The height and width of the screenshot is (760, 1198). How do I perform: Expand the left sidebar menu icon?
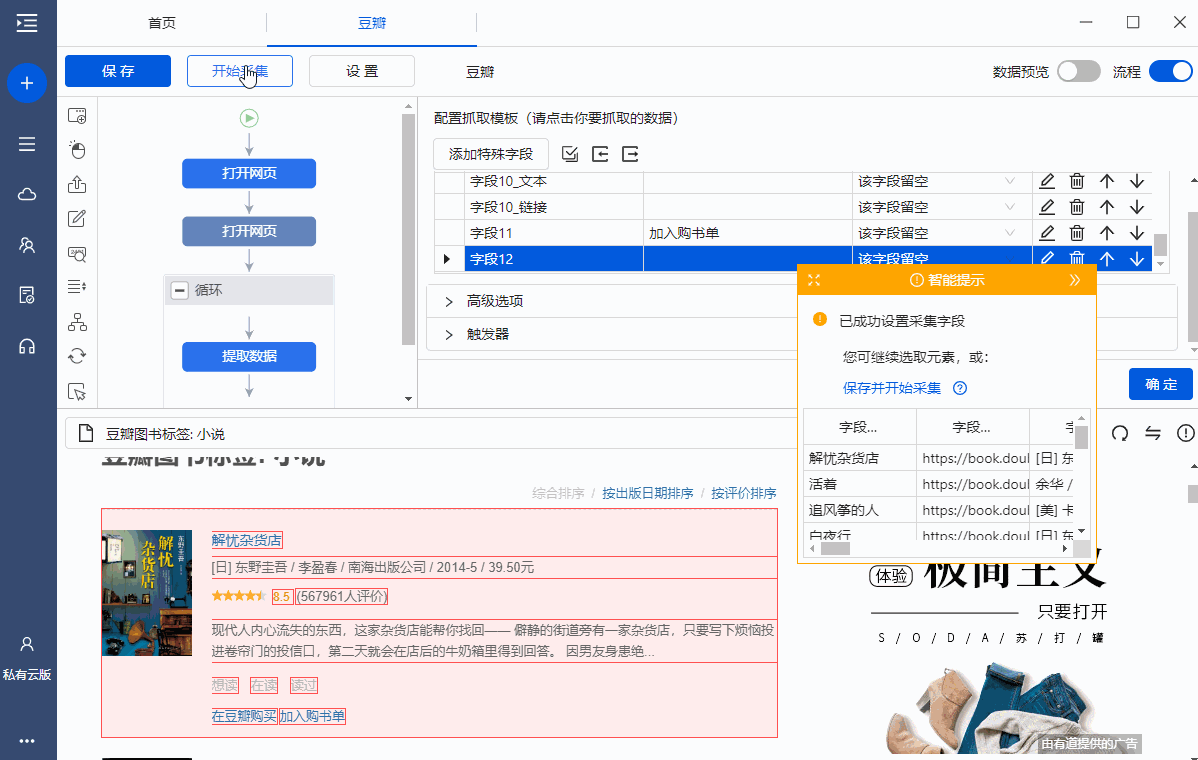(x=27, y=23)
